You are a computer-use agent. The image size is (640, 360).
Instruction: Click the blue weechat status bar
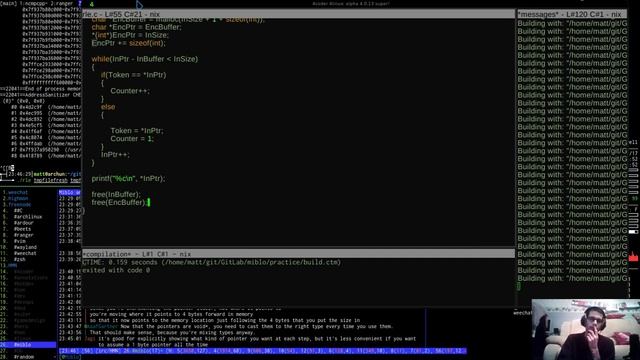point(262,351)
